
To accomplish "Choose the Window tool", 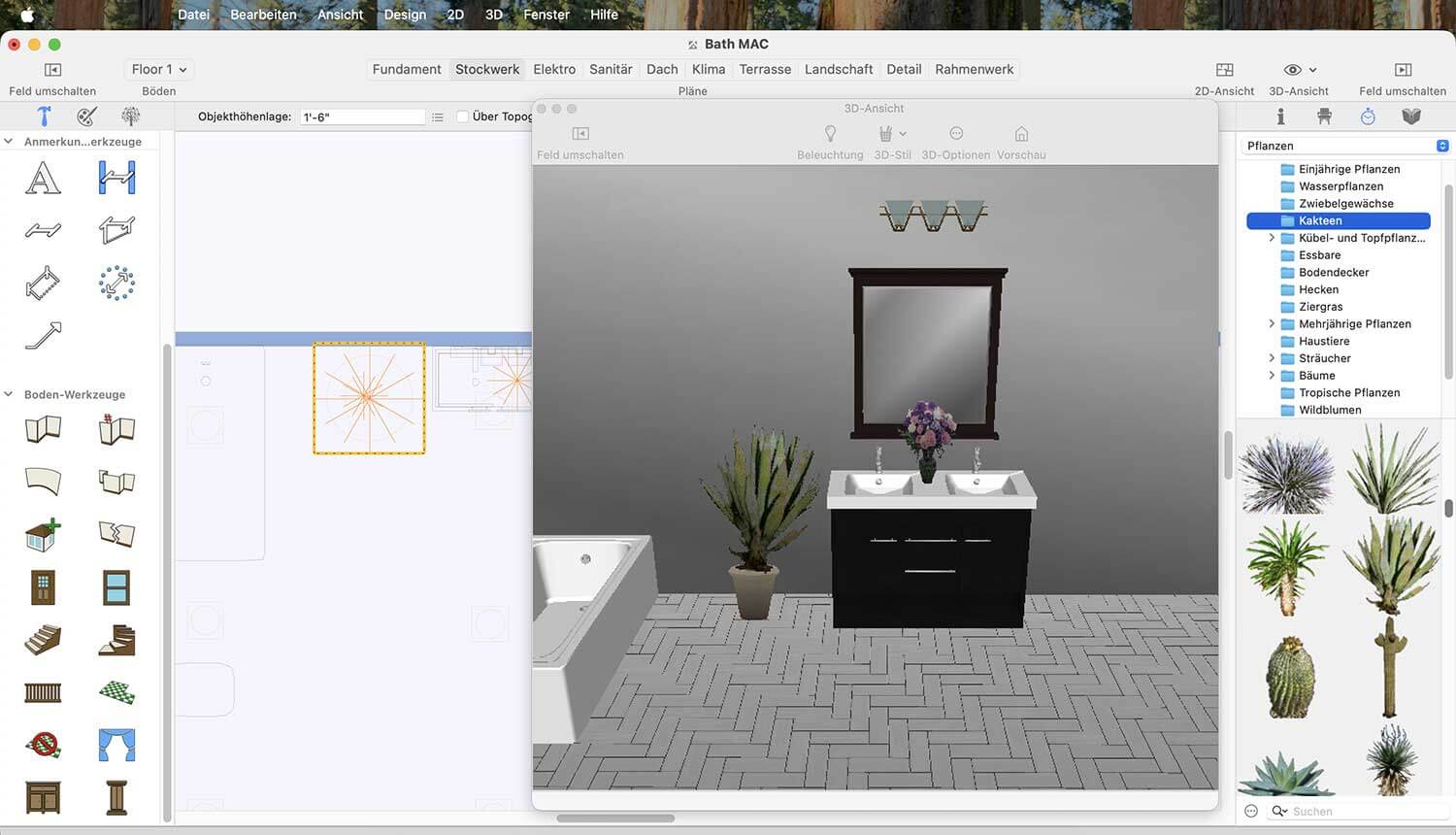I will pyautogui.click(x=116, y=587).
